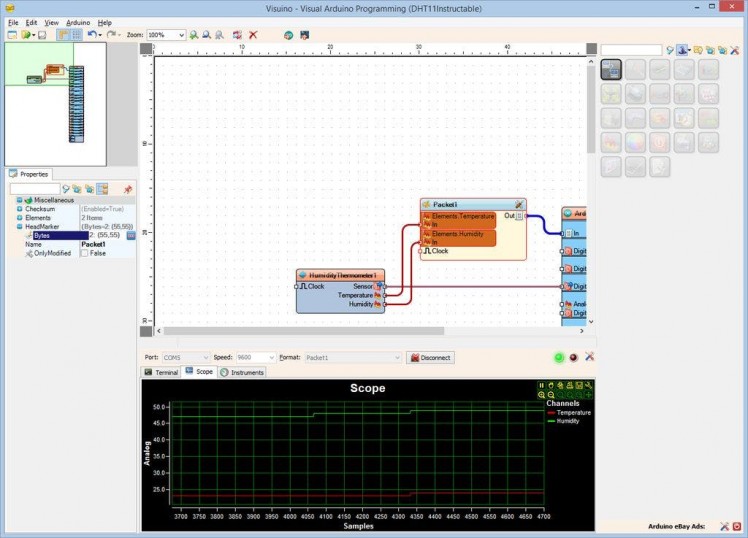Open the Arduino menu
The width and height of the screenshot is (748, 538).
(78, 22)
